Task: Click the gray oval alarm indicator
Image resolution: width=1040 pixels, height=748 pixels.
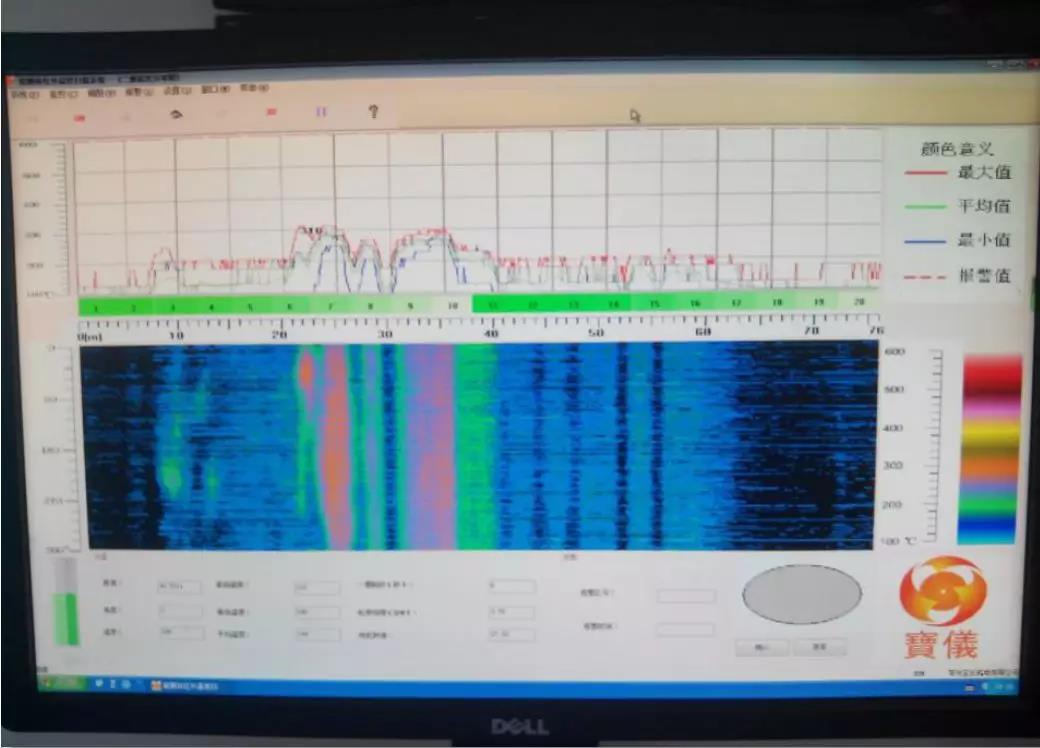Action: [801, 594]
